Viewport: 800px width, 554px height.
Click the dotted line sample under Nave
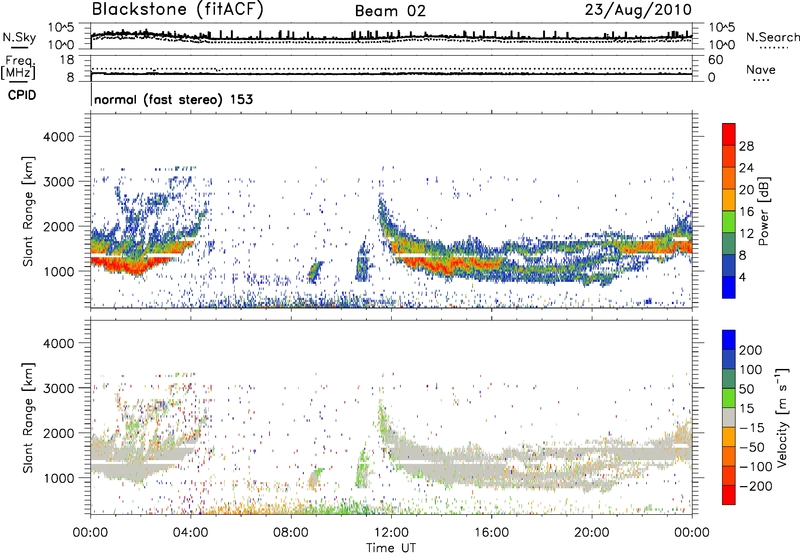pos(761,80)
